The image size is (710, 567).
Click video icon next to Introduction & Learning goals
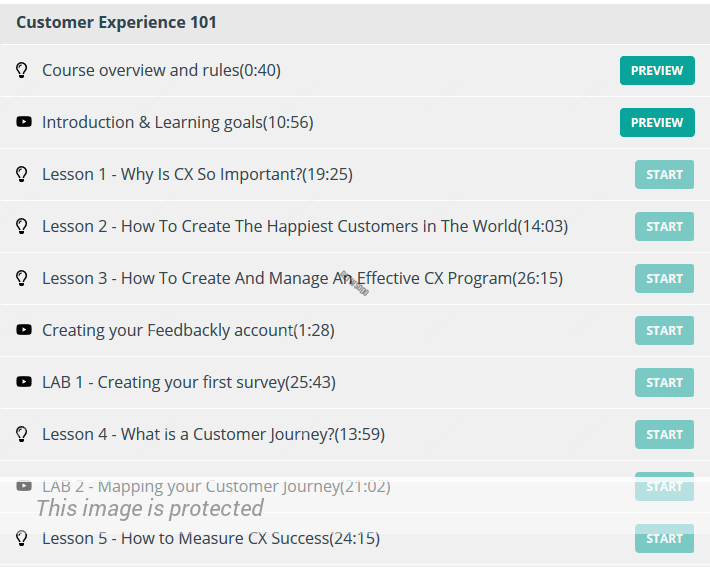pyautogui.click(x=24, y=122)
